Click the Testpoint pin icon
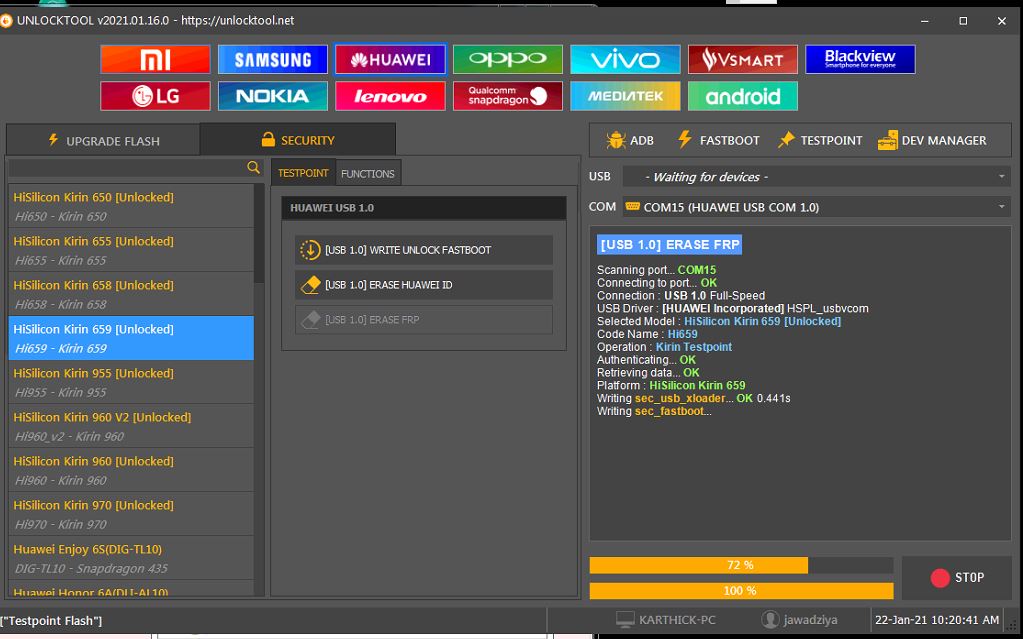Image resolution: width=1023 pixels, height=639 pixels. (786, 140)
